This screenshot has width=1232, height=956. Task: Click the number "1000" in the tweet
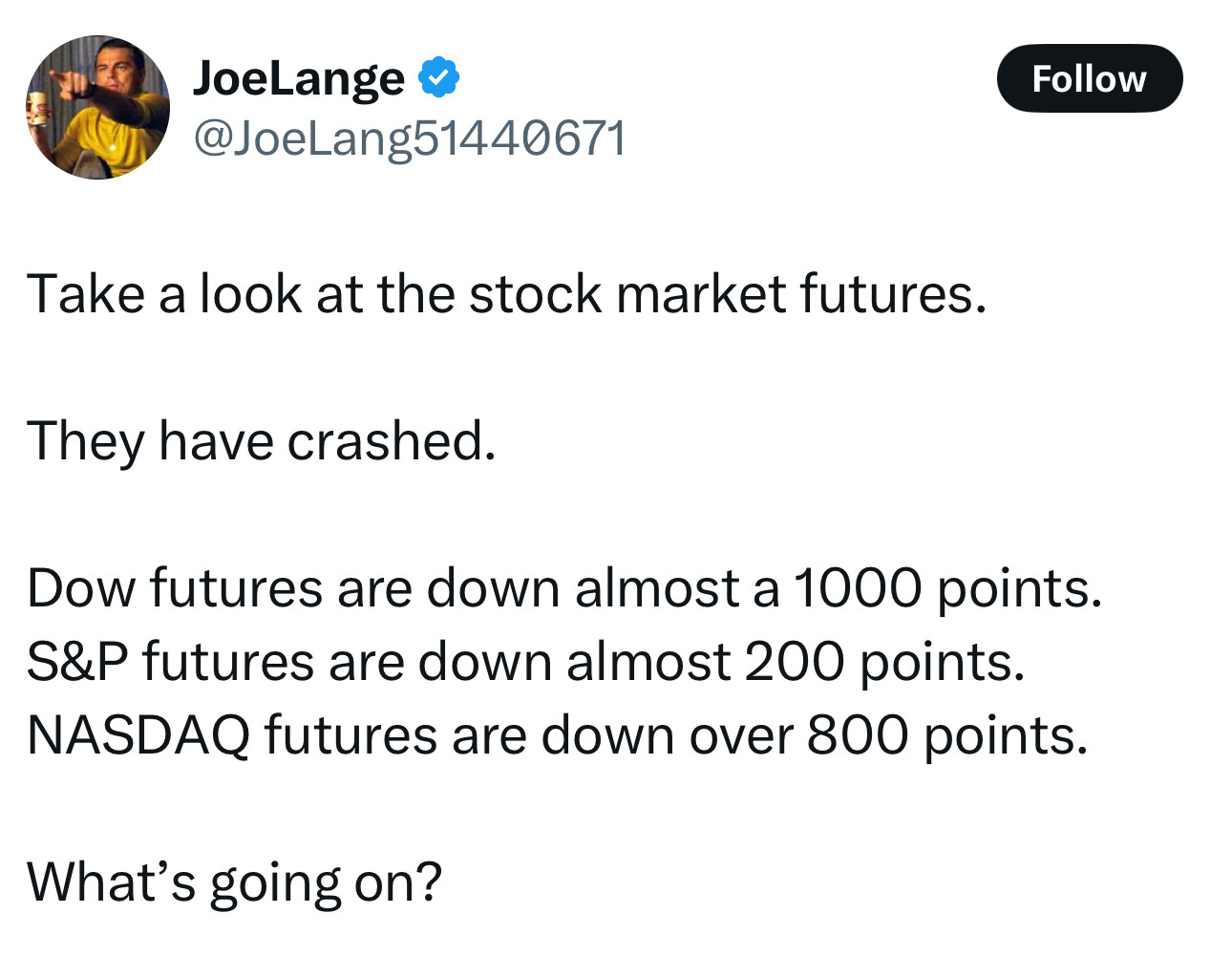pos(857,588)
